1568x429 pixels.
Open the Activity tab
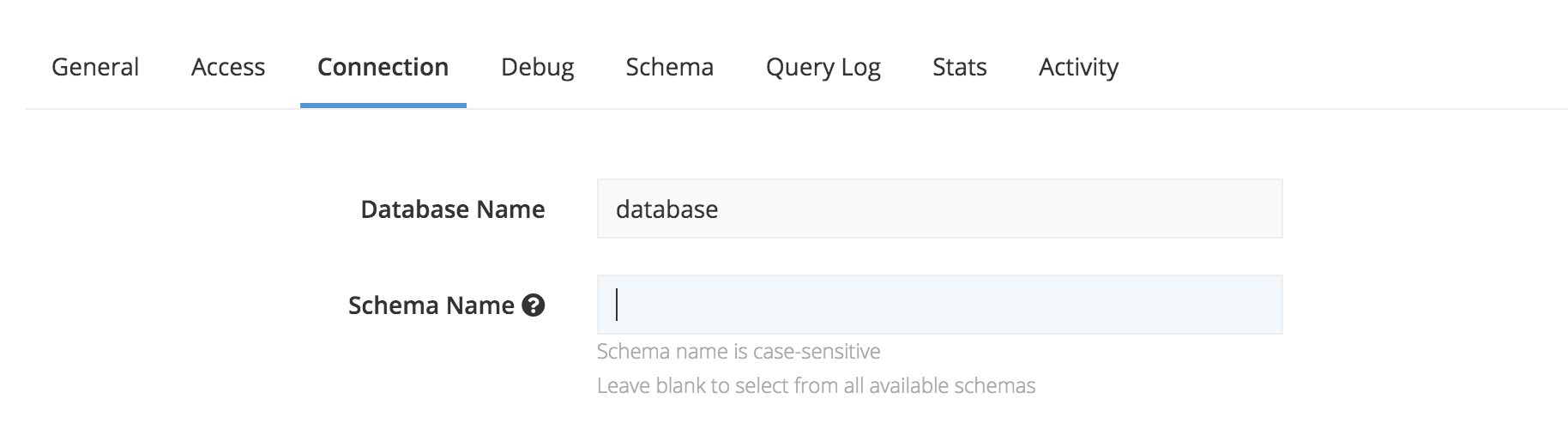tap(1079, 68)
